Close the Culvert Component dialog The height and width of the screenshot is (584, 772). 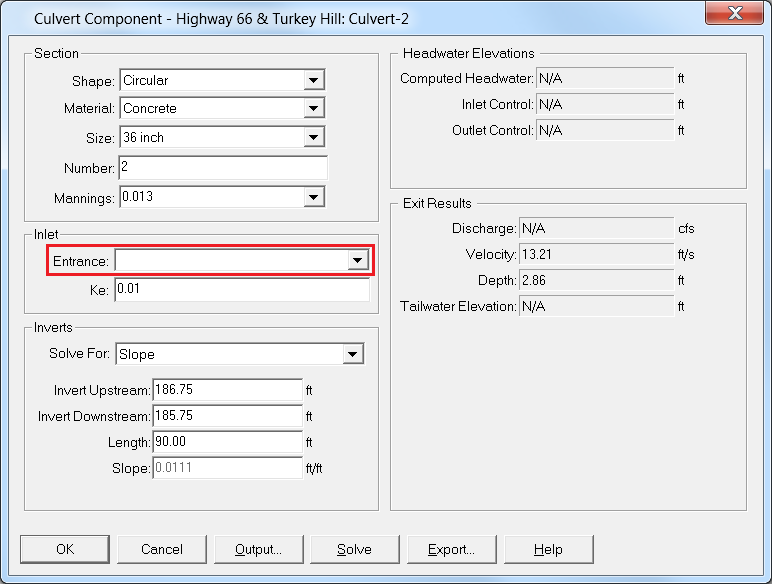[735, 13]
